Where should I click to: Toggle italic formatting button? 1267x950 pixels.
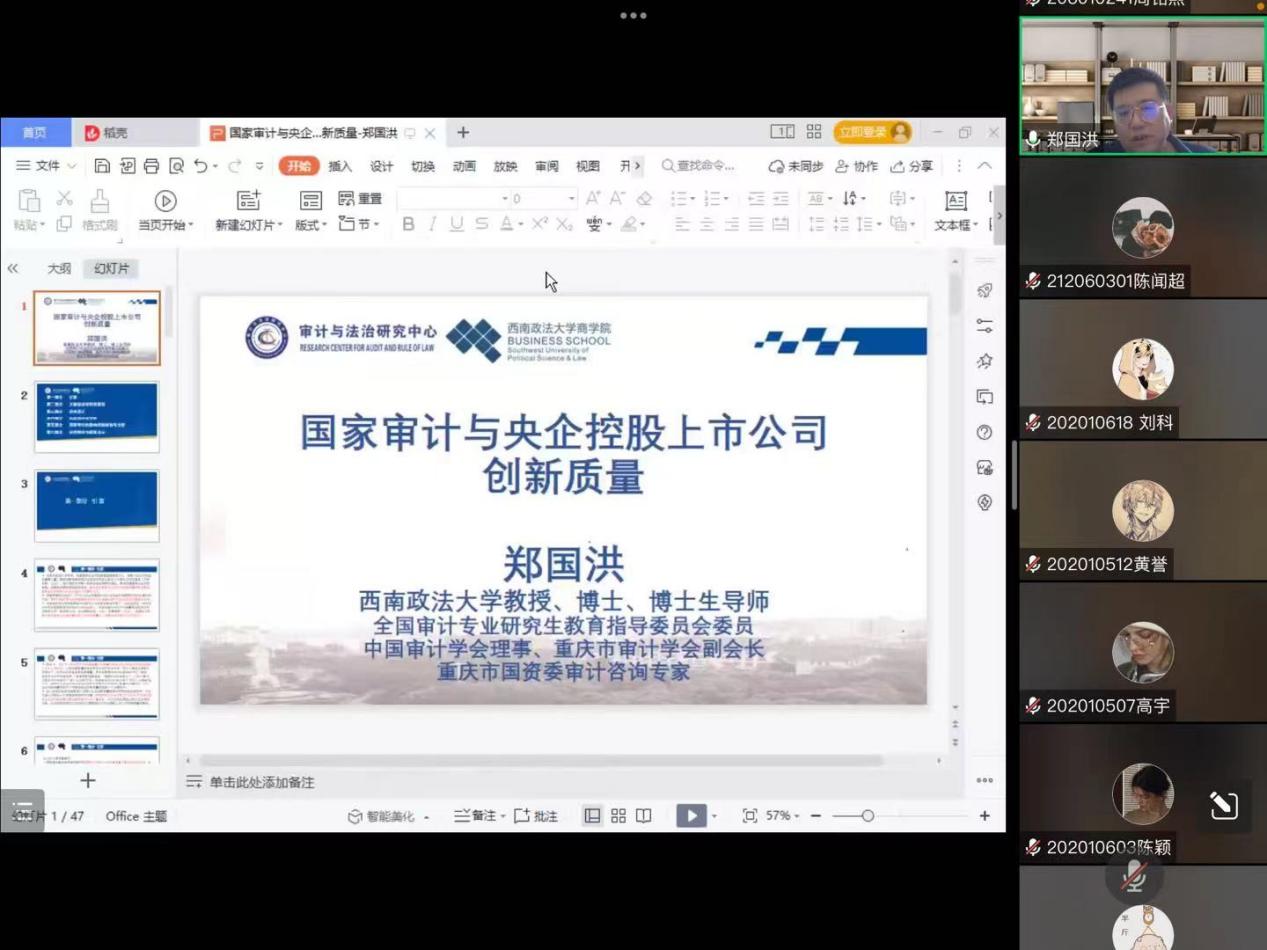432,224
